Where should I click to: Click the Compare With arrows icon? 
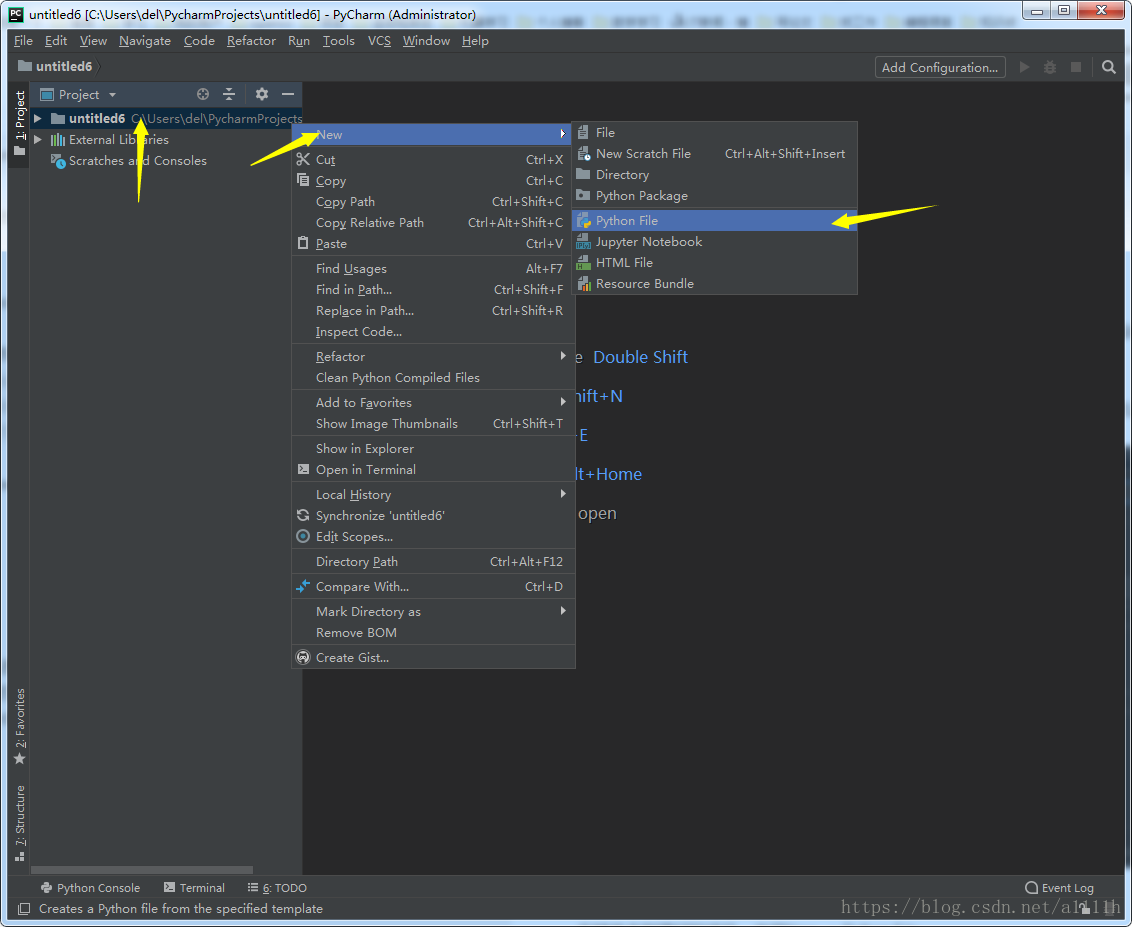(303, 586)
